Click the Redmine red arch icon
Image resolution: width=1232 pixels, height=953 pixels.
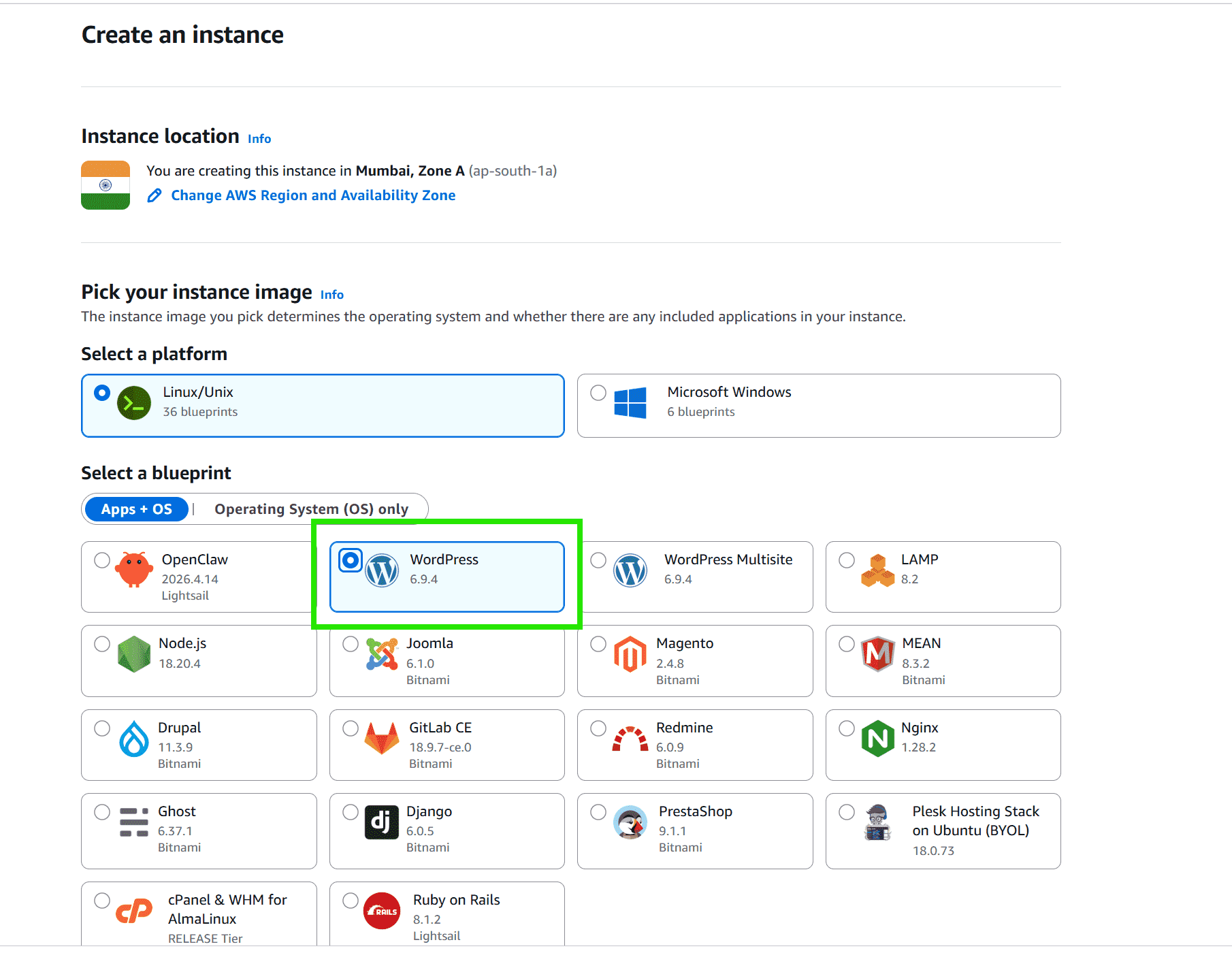point(630,739)
